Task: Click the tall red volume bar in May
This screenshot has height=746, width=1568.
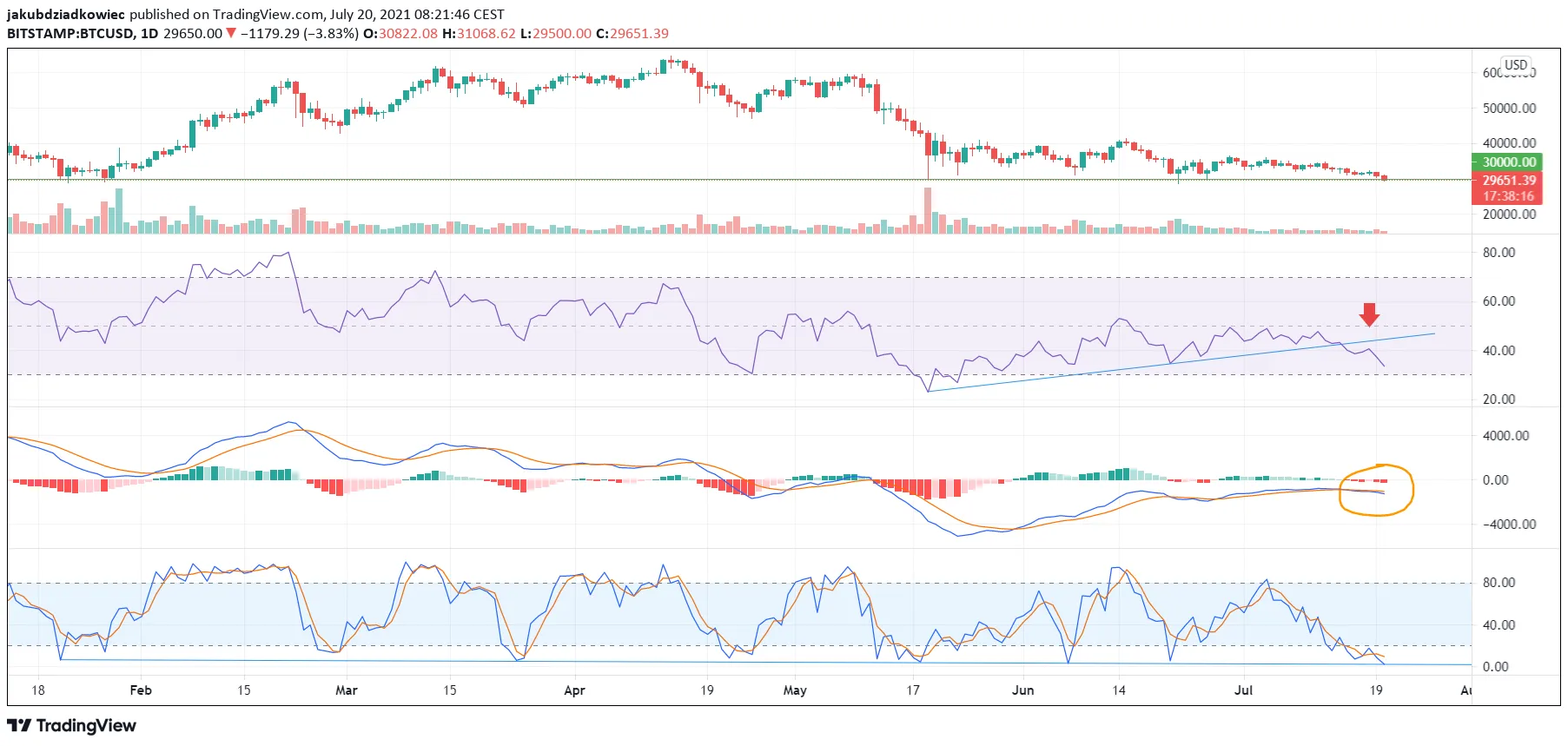Action: pos(928,210)
